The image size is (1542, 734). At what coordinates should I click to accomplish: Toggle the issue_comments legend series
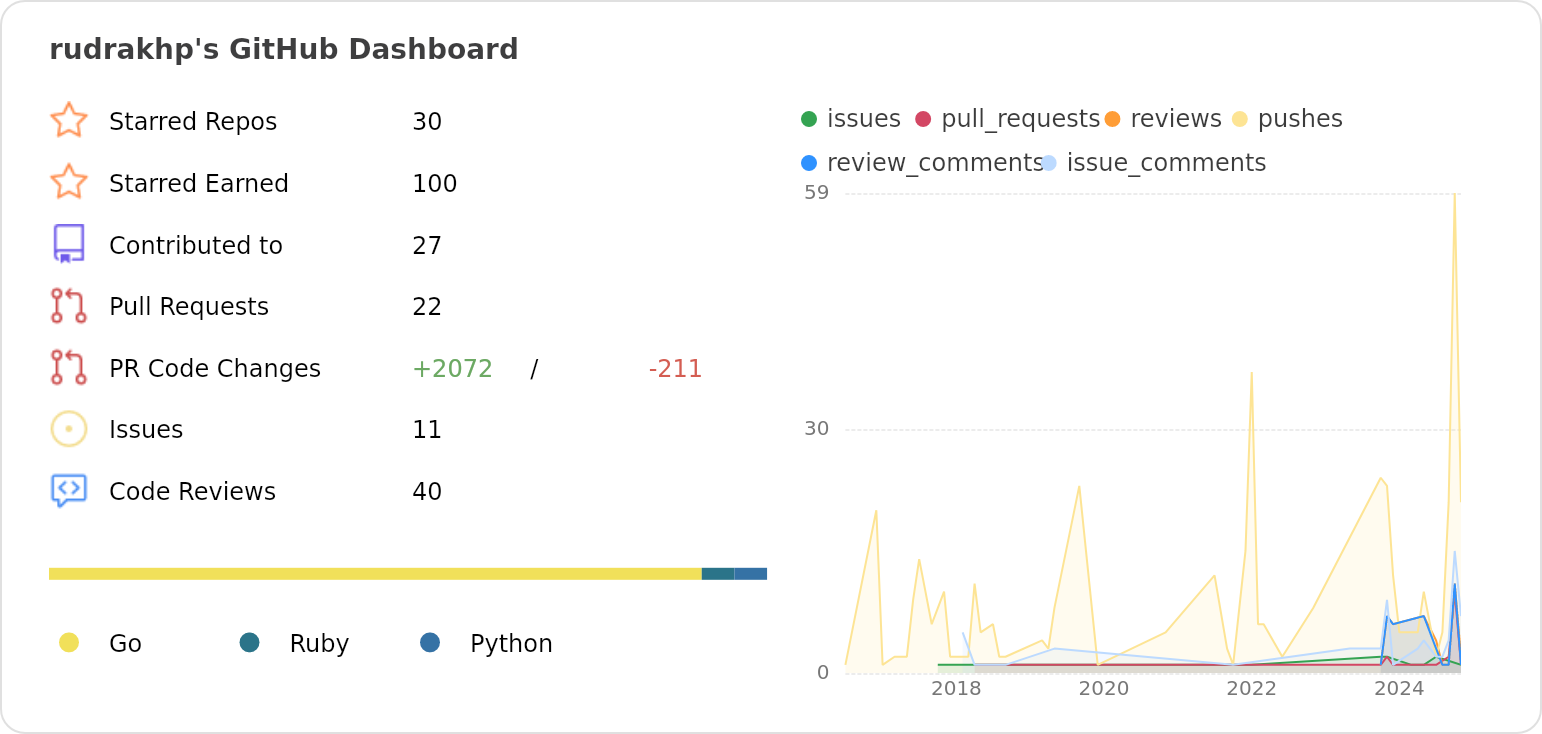click(x=1153, y=163)
